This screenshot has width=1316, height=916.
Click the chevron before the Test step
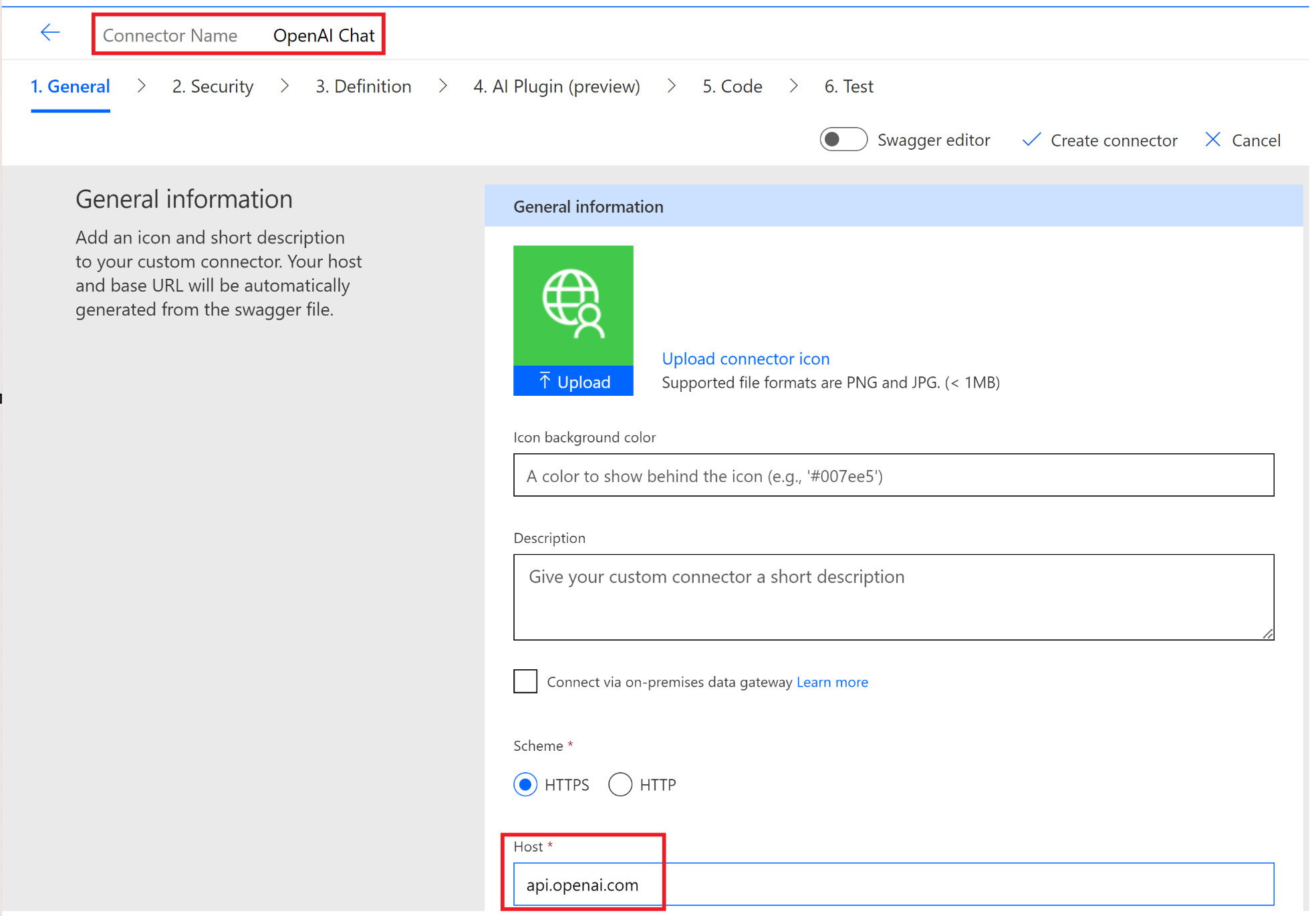793,86
